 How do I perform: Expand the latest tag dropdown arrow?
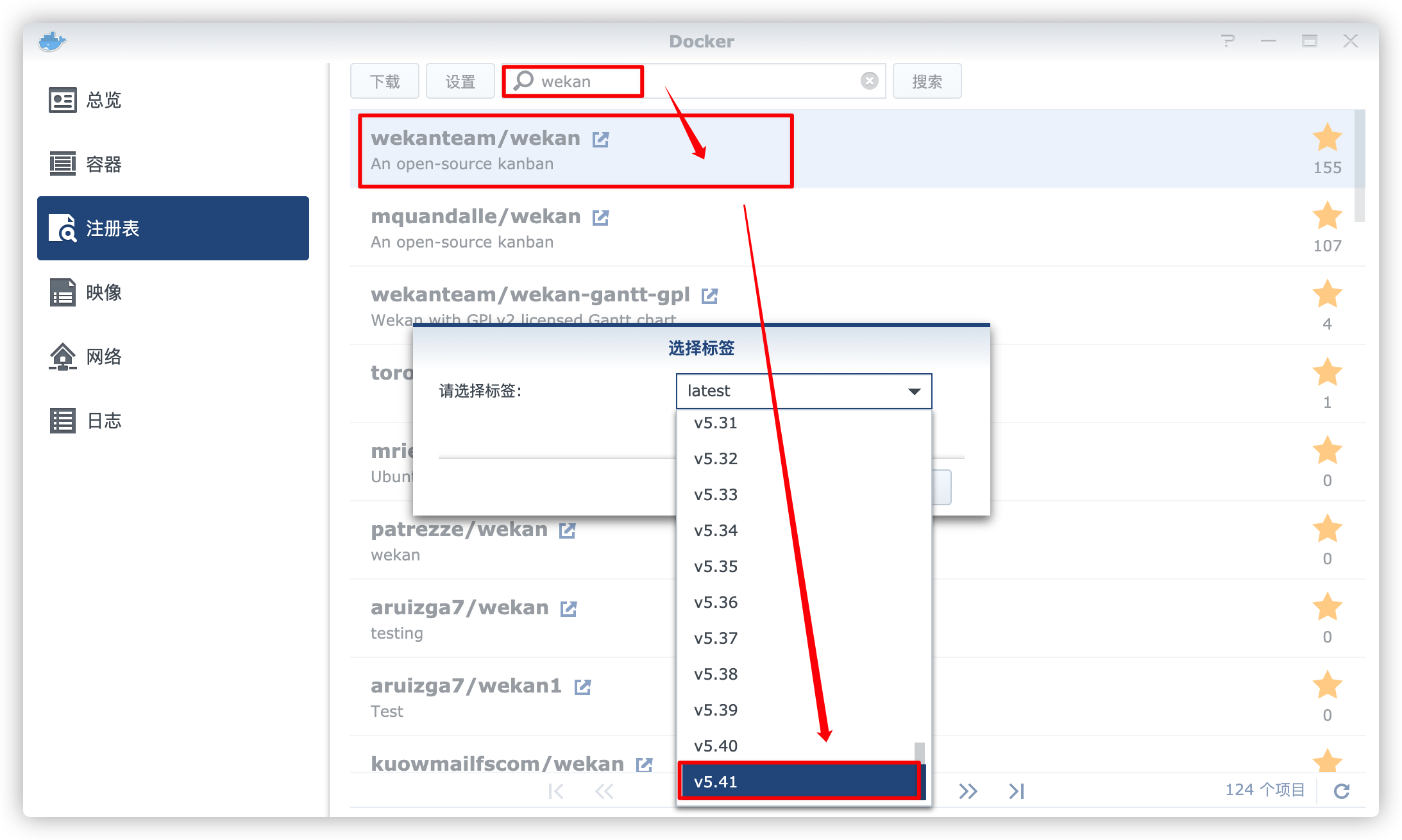914,391
